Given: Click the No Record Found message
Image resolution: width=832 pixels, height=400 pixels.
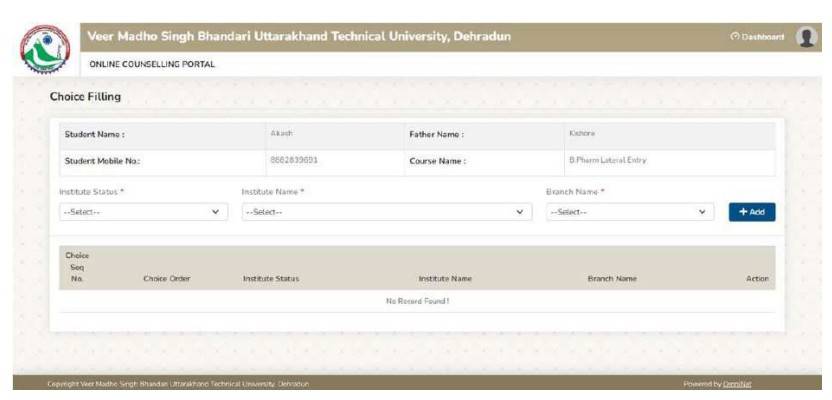Looking at the screenshot, I should tap(418, 301).
